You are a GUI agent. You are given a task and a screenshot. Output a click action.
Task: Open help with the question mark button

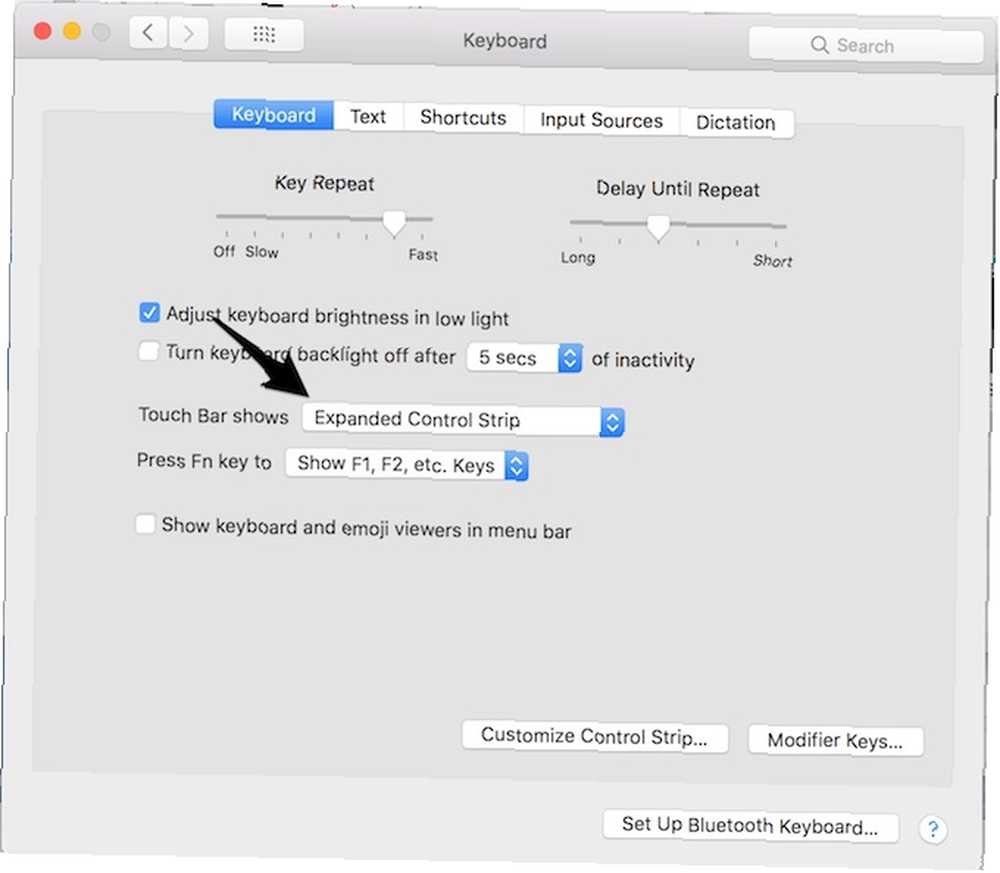(x=932, y=829)
